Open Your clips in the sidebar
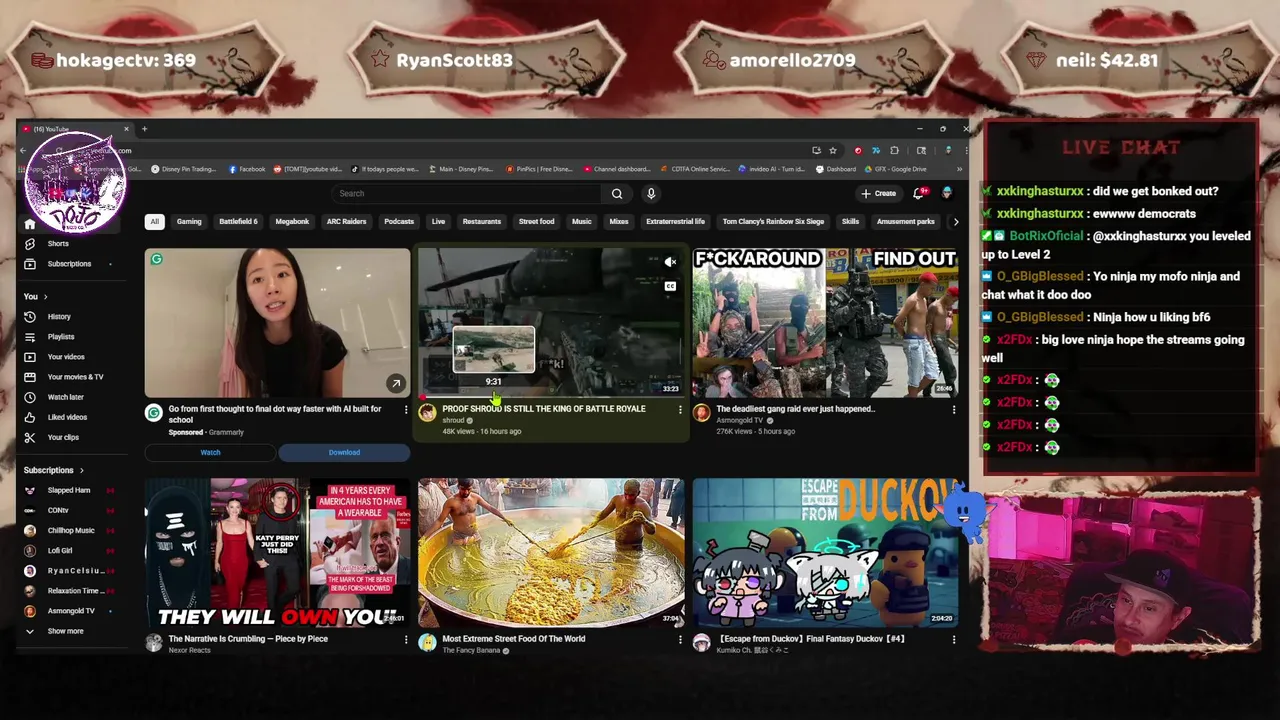This screenshot has height=720, width=1280. (62, 437)
